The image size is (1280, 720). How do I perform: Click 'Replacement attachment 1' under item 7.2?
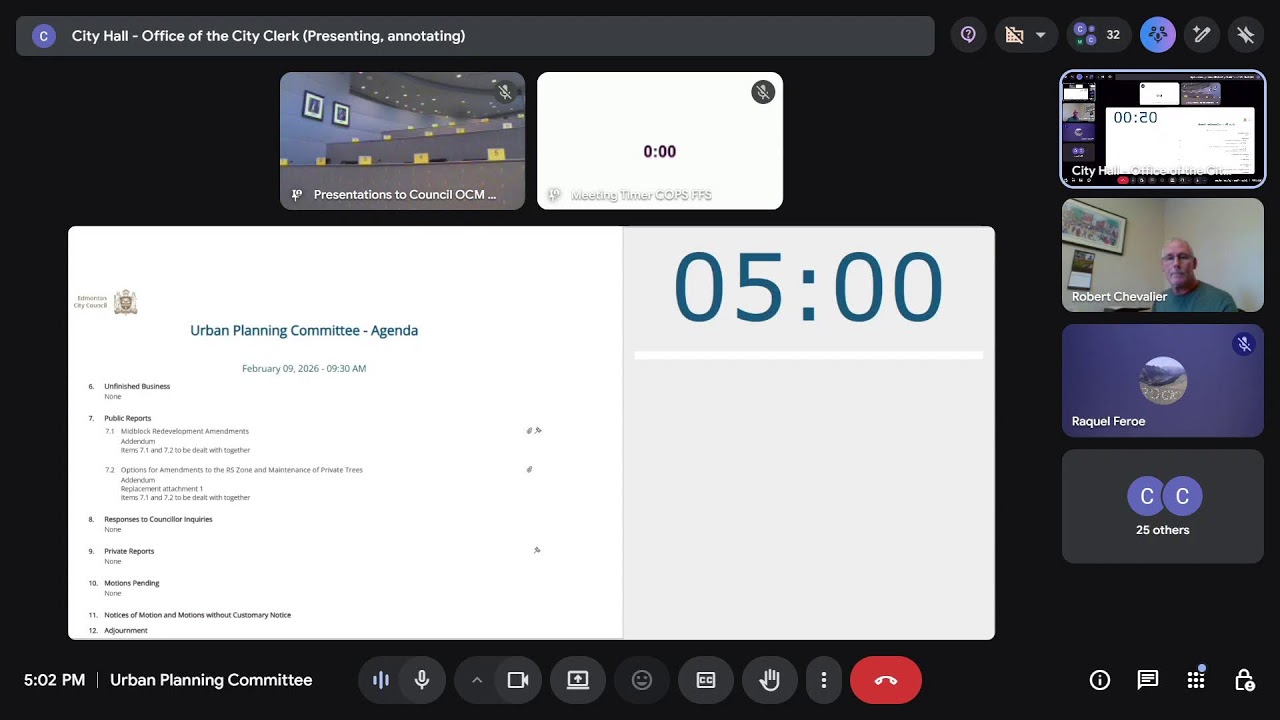tap(162, 489)
